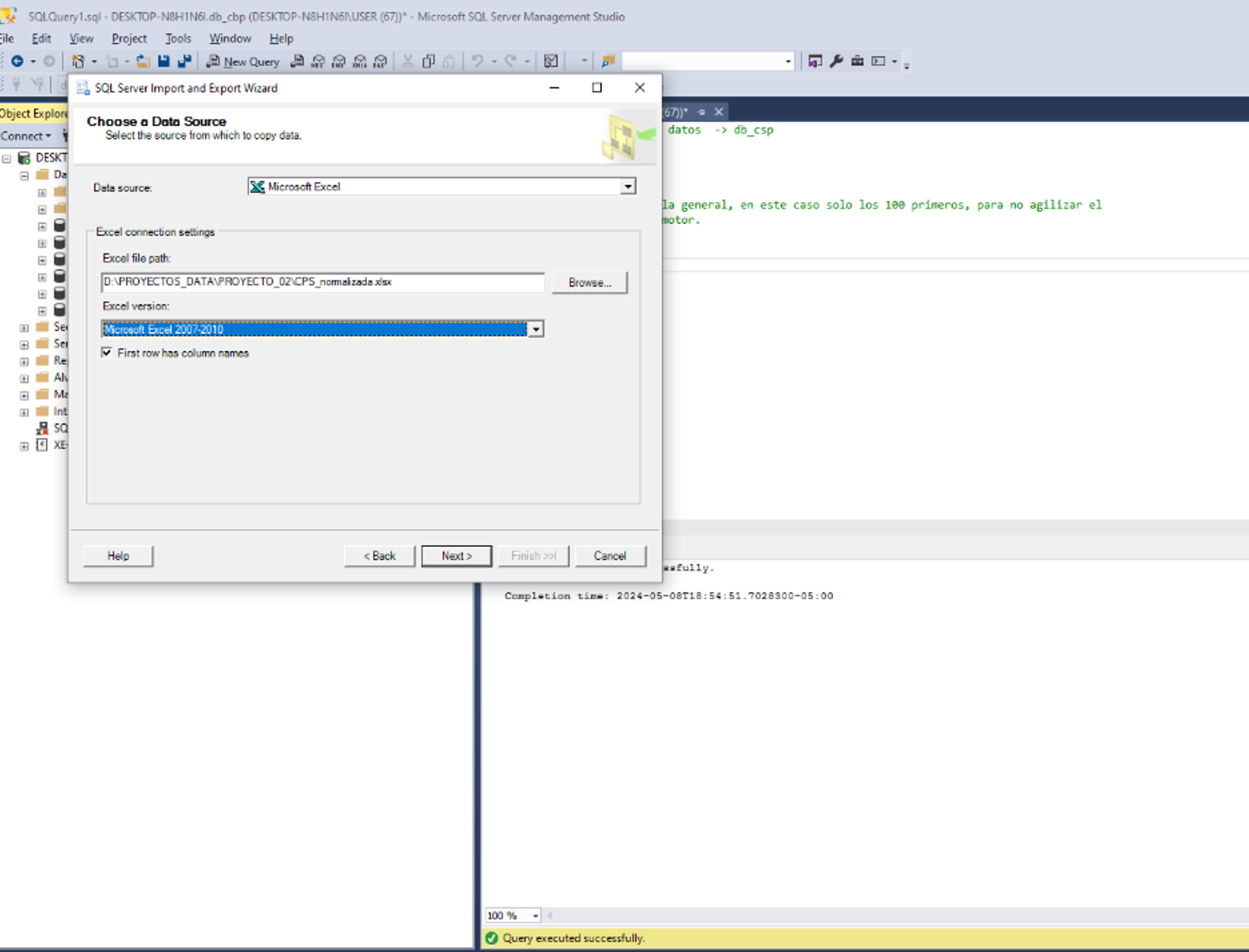
Task: Expand the Int folder tree node
Action: click(x=24, y=412)
